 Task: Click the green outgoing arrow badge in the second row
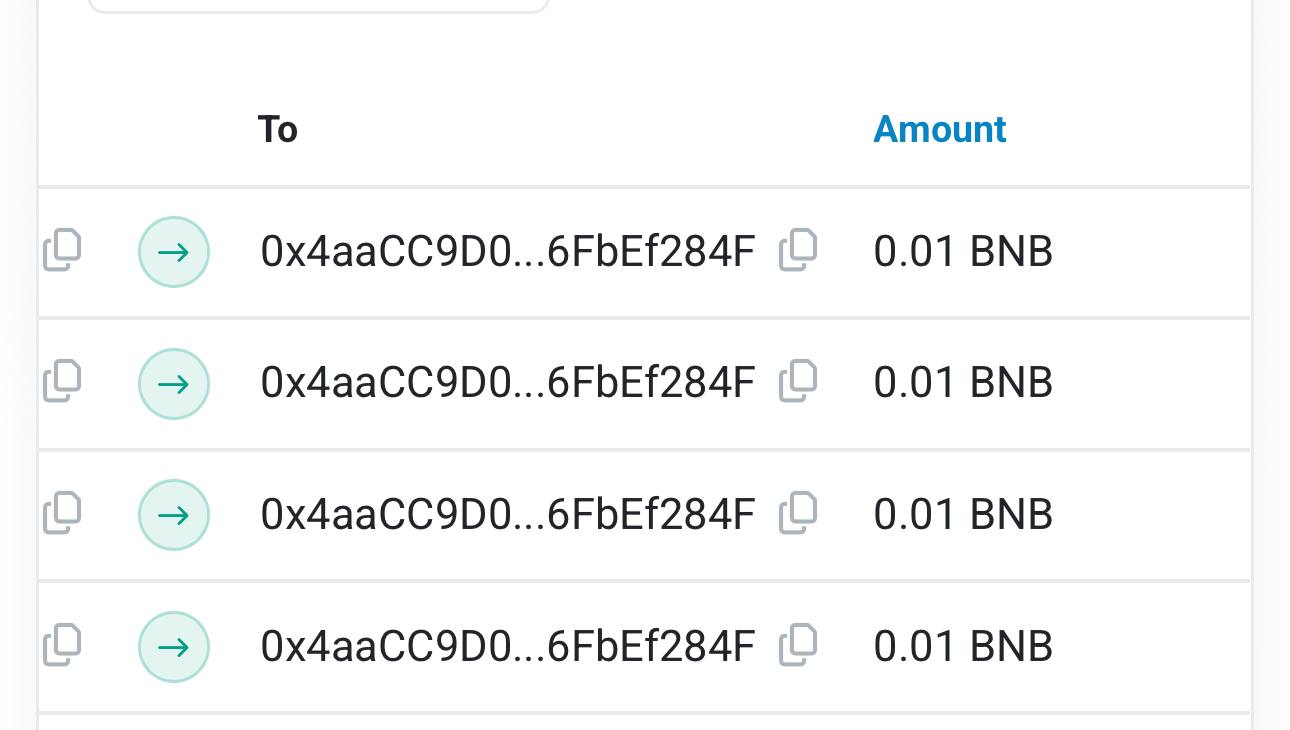tap(174, 383)
